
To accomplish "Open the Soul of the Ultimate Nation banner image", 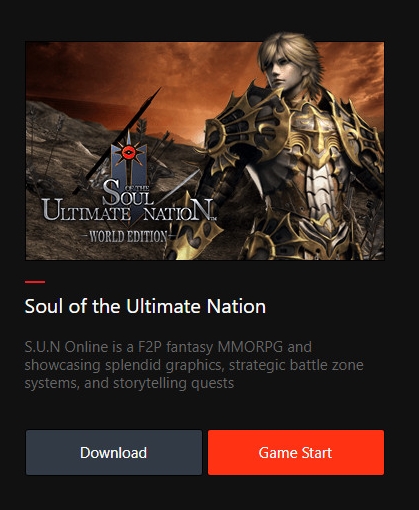I will [205, 151].
